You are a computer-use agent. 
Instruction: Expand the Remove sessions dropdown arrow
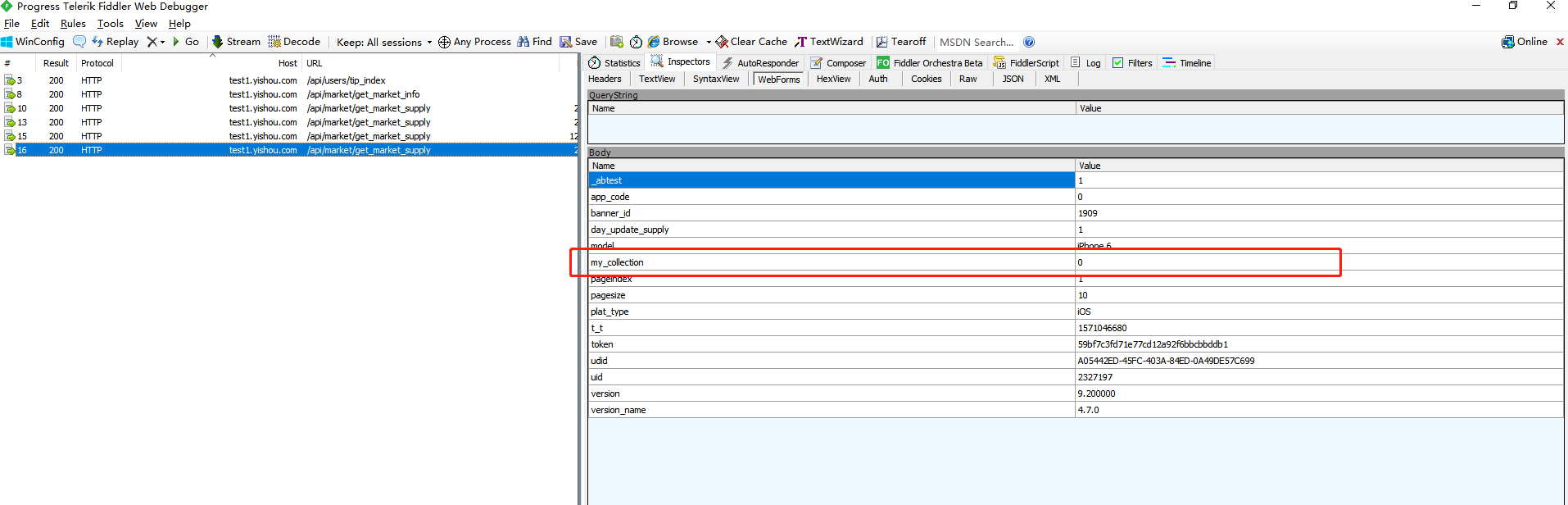(162, 42)
